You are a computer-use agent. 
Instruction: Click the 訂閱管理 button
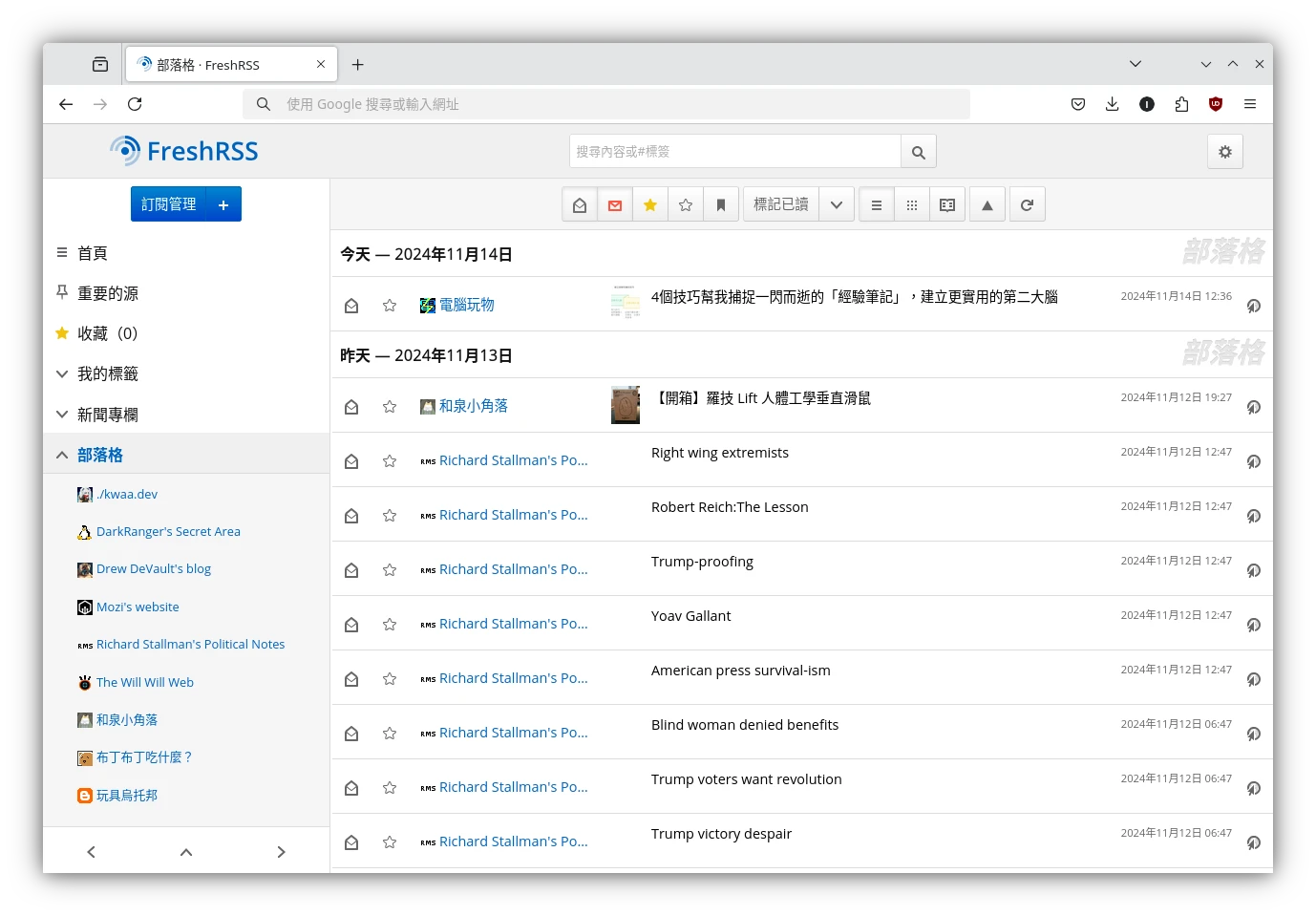click(x=169, y=204)
